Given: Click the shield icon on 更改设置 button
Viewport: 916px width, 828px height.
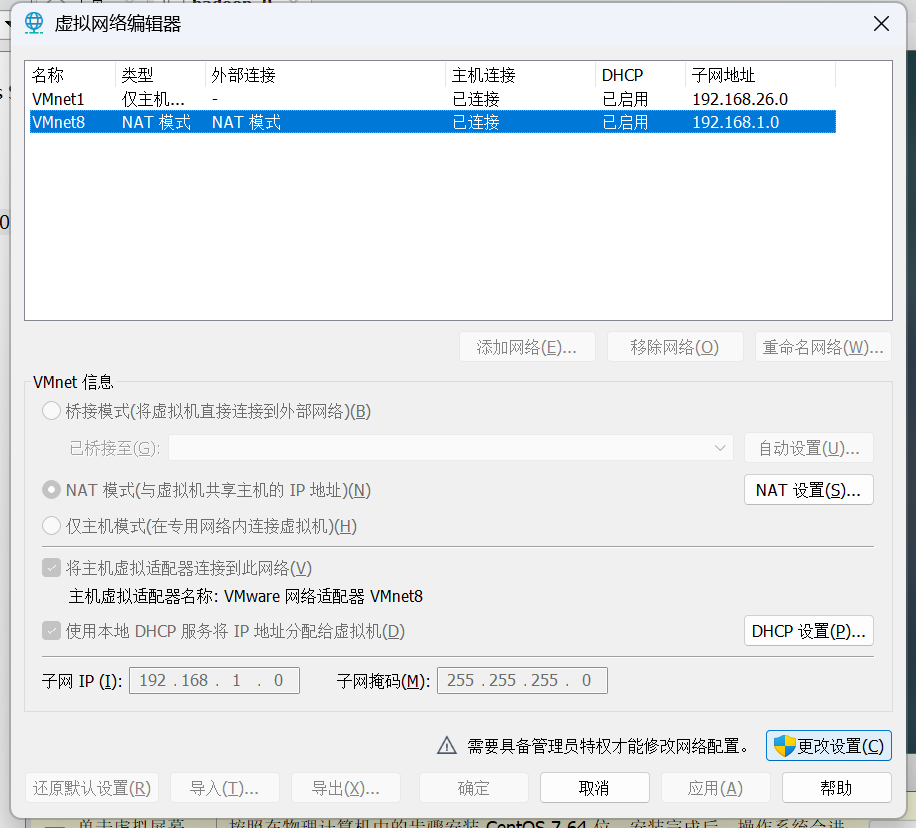Looking at the screenshot, I should point(785,746).
